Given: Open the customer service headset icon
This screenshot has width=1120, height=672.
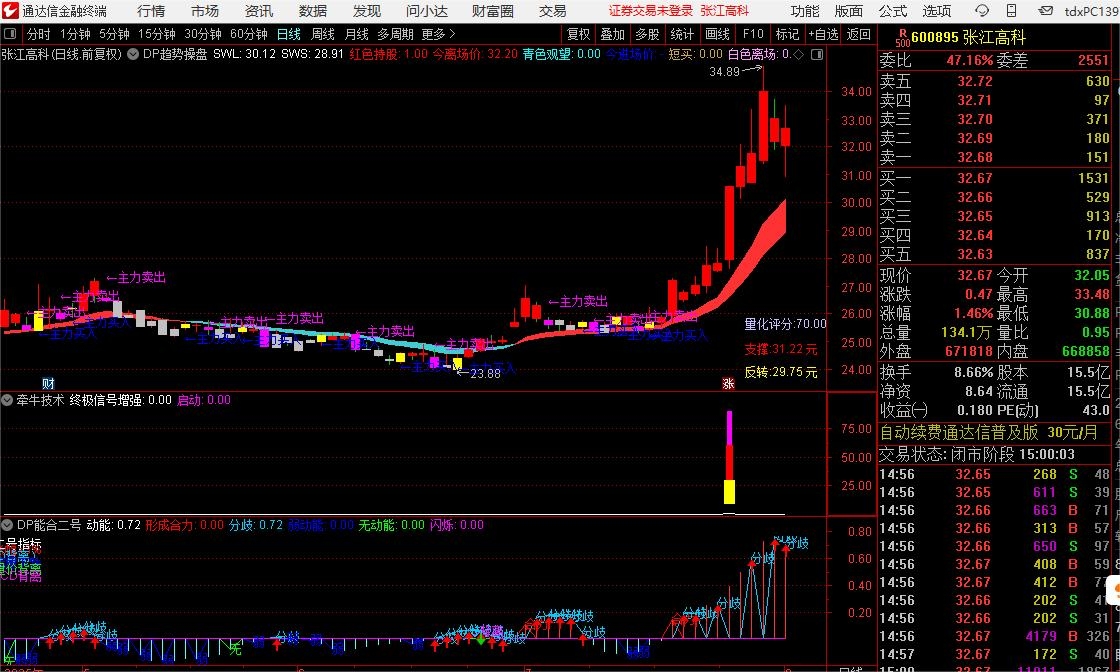Looking at the screenshot, I should pyautogui.click(x=982, y=11).
